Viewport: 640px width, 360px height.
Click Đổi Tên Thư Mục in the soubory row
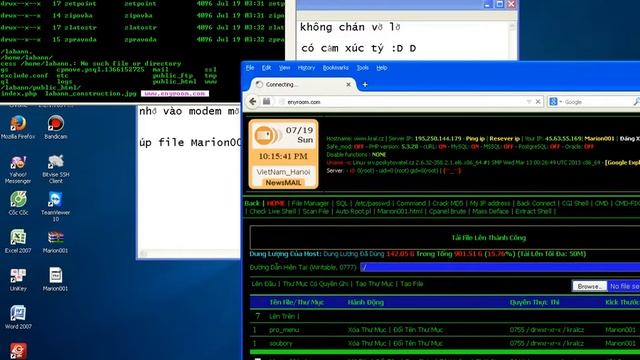click(x=418, y=343)
